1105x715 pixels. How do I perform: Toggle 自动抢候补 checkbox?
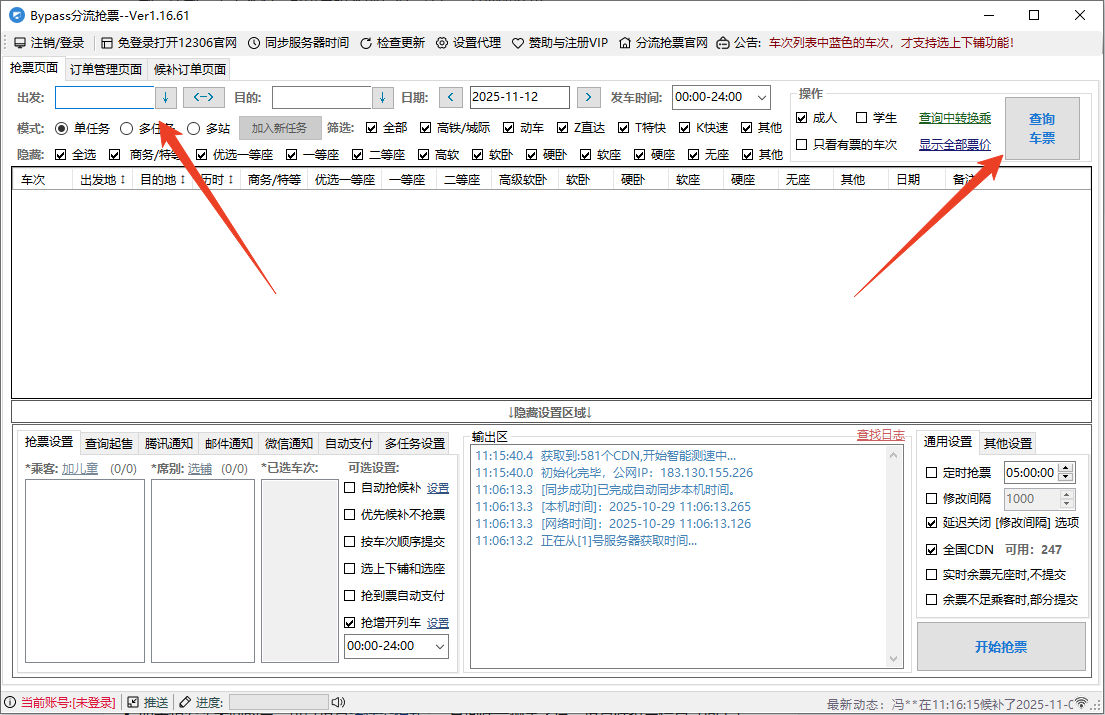(x=350, y=488)
